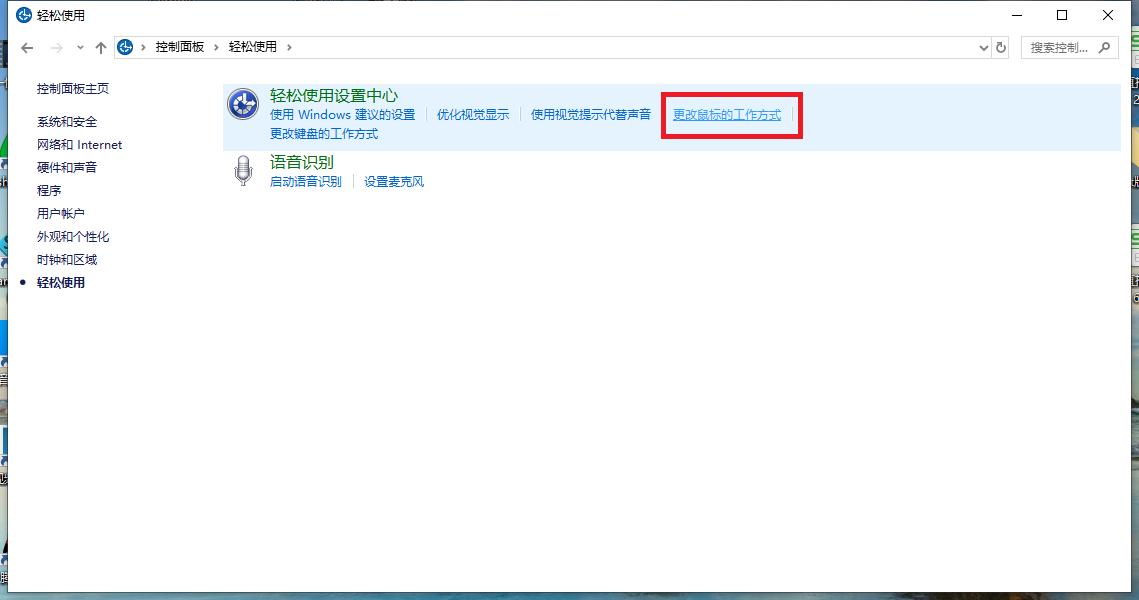Click 启动语音识别 to start speech recognition

coord(304,182)
